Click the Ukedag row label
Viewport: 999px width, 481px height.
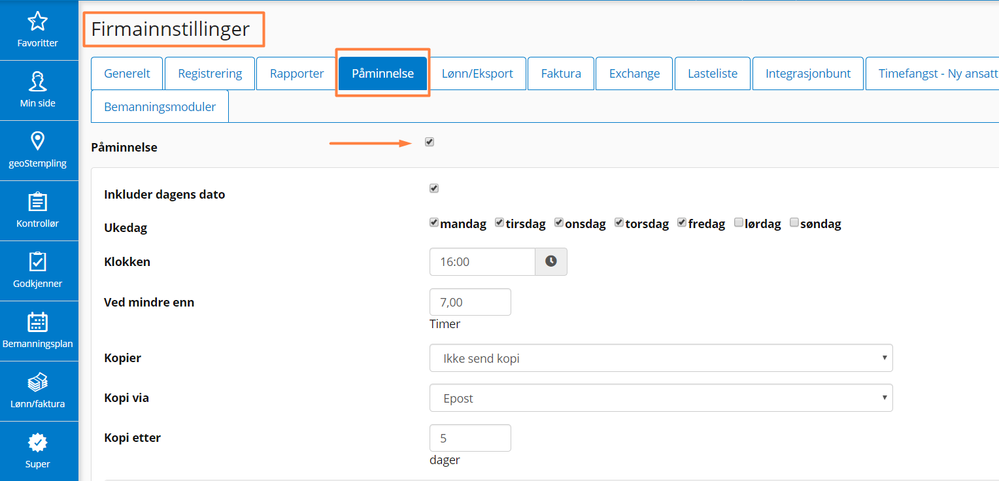pyautogui.click(x=126, y=228)
